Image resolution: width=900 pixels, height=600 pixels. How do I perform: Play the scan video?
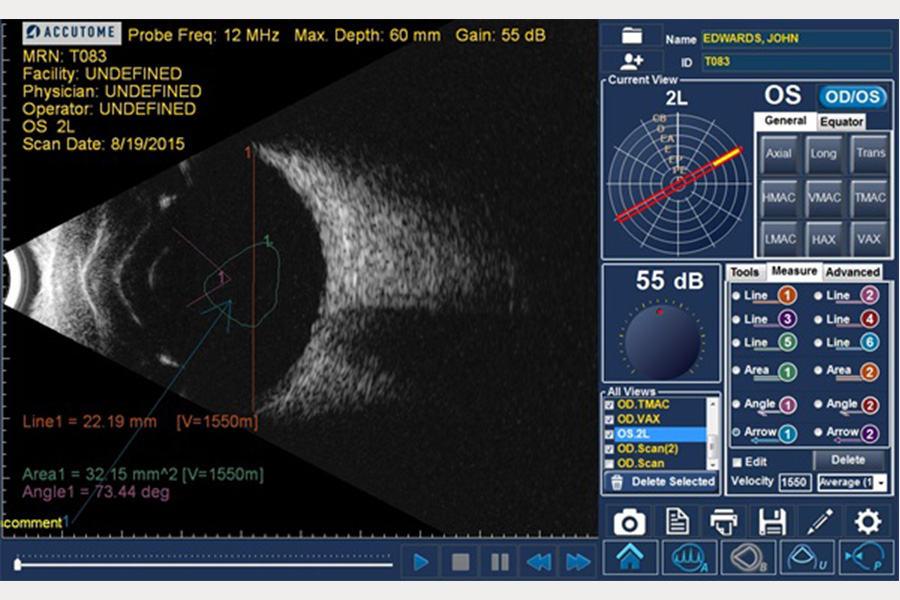pyautogui.click(x=421, y=562)
